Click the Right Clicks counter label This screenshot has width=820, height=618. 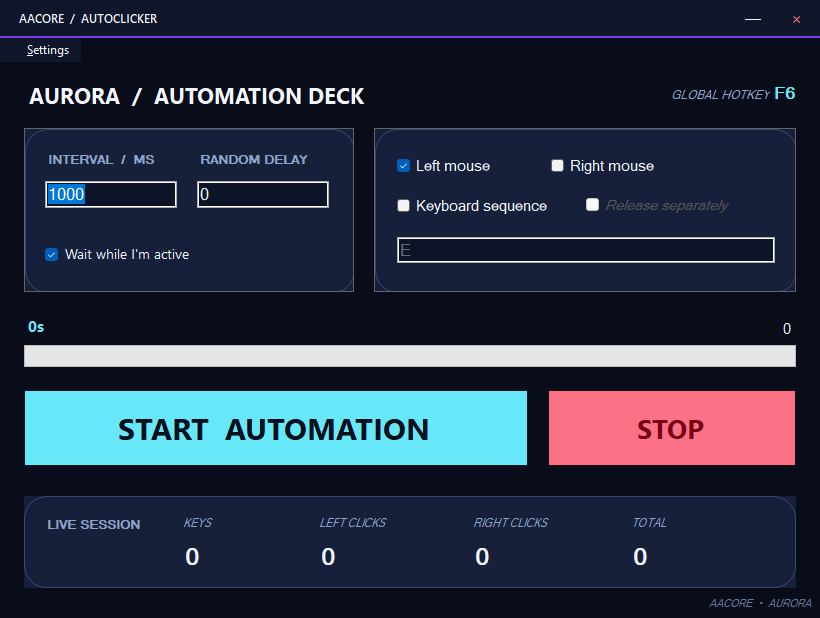pos(511,522)
